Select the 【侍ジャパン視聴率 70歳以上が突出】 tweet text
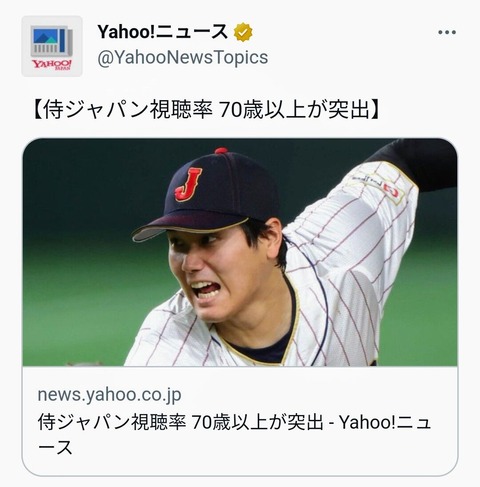The image size is (480, 487). coord(207,110)
